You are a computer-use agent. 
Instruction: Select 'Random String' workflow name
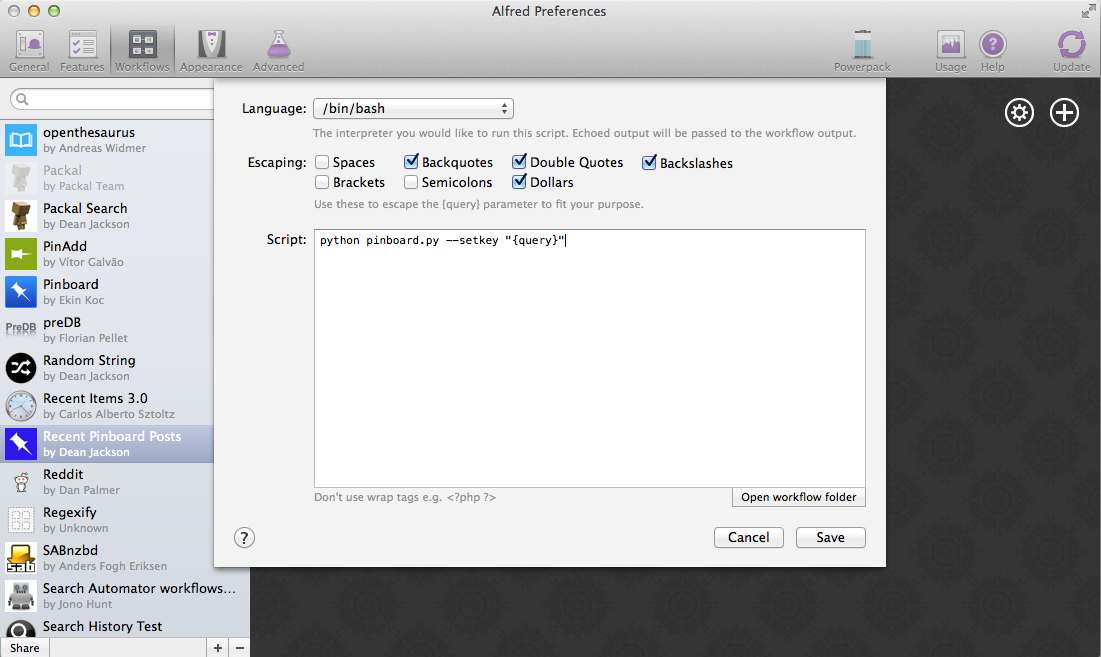tap(89, 360)
